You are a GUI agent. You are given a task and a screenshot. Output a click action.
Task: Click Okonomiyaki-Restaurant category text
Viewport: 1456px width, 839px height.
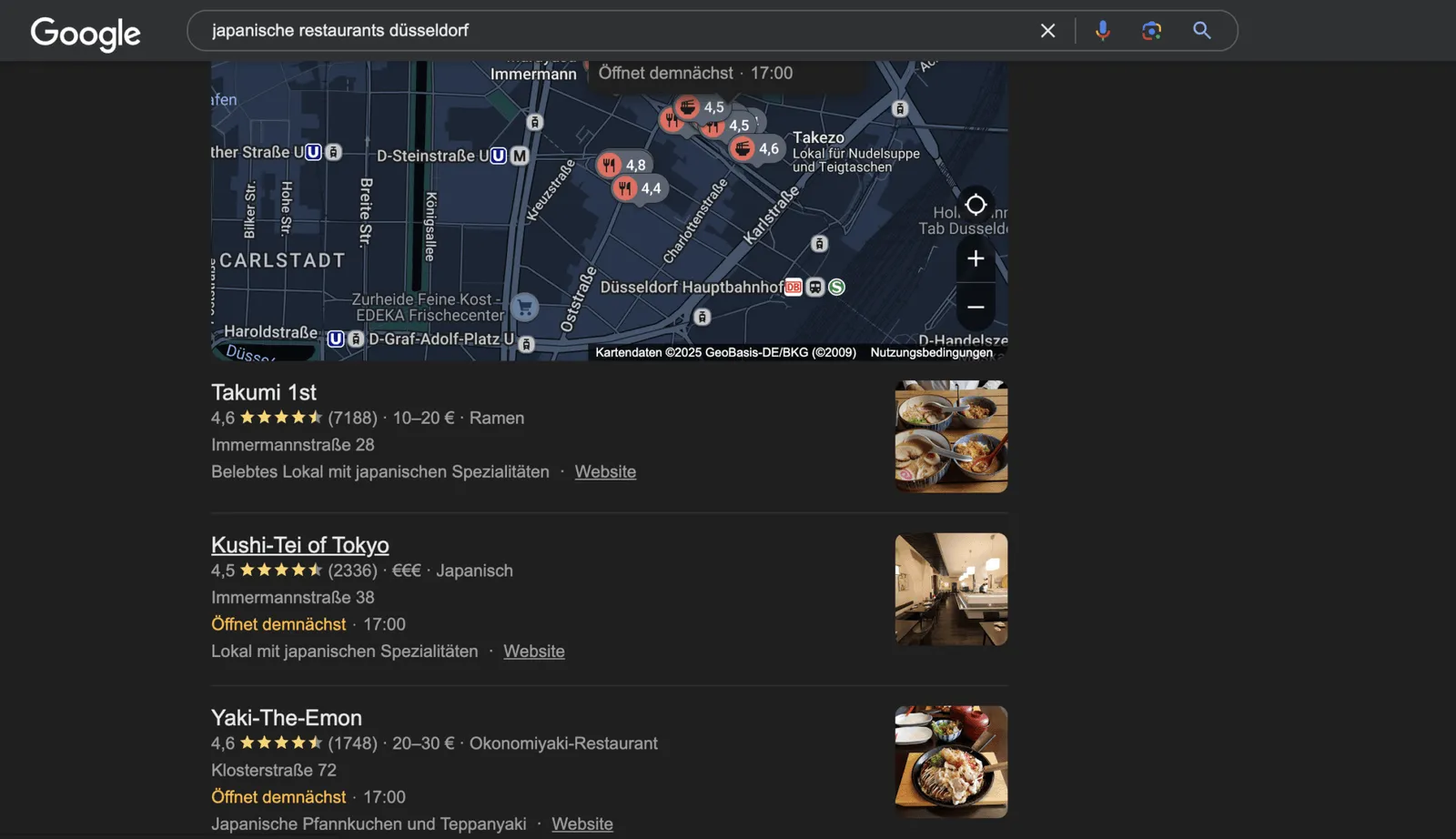563,743
